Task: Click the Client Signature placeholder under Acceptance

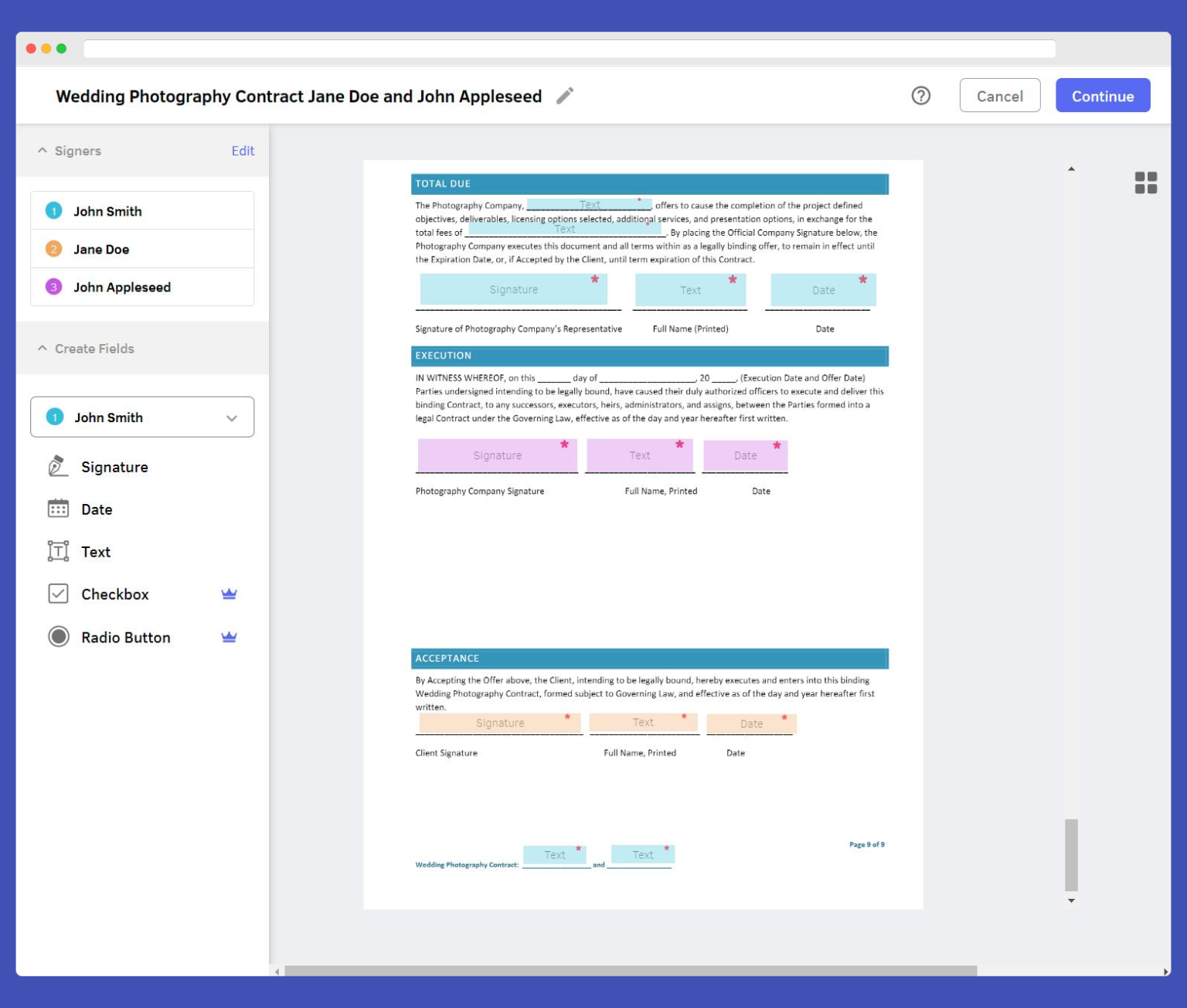Action: tap(498, 723)
